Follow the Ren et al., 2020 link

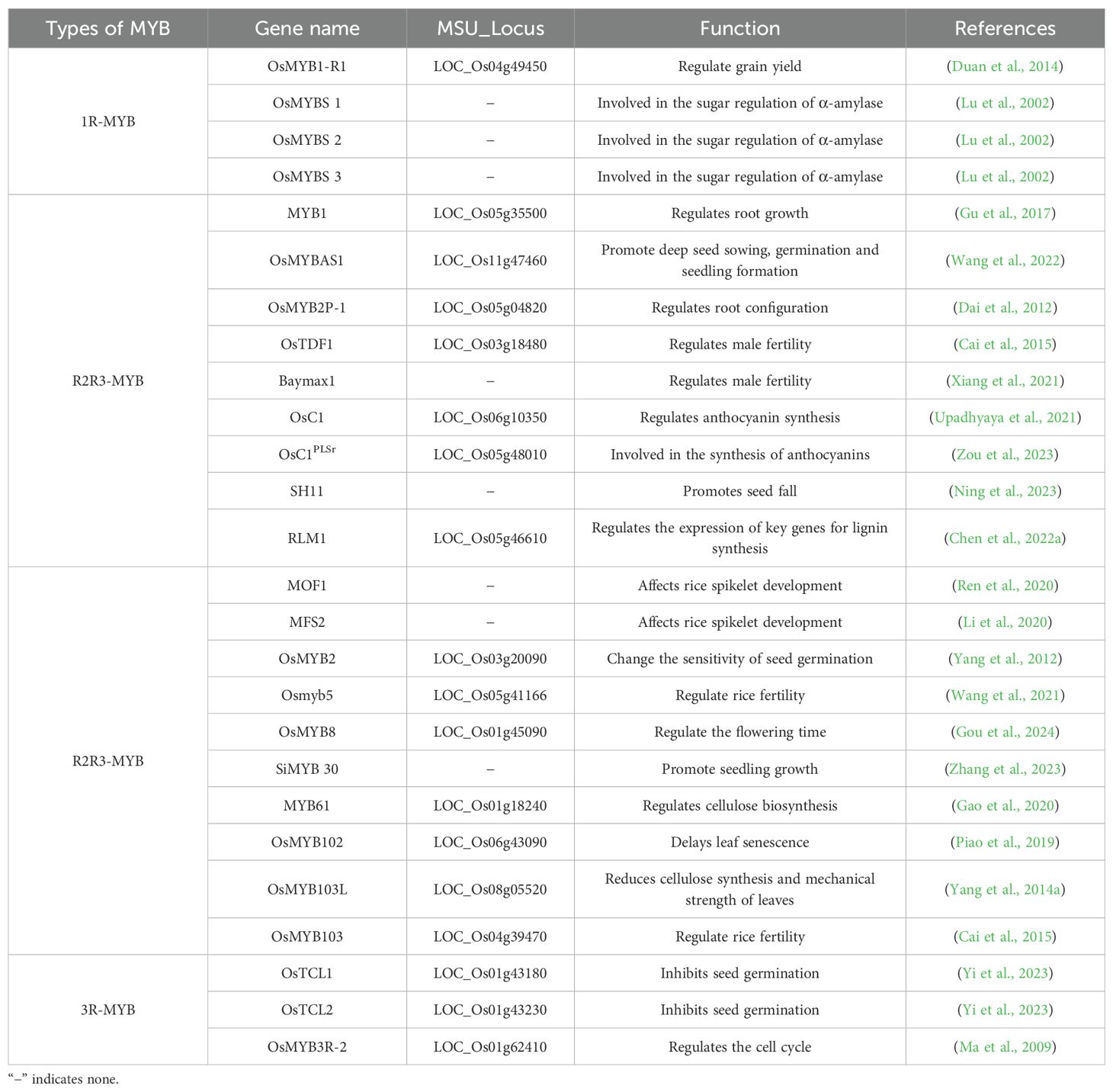point(1005,586)
